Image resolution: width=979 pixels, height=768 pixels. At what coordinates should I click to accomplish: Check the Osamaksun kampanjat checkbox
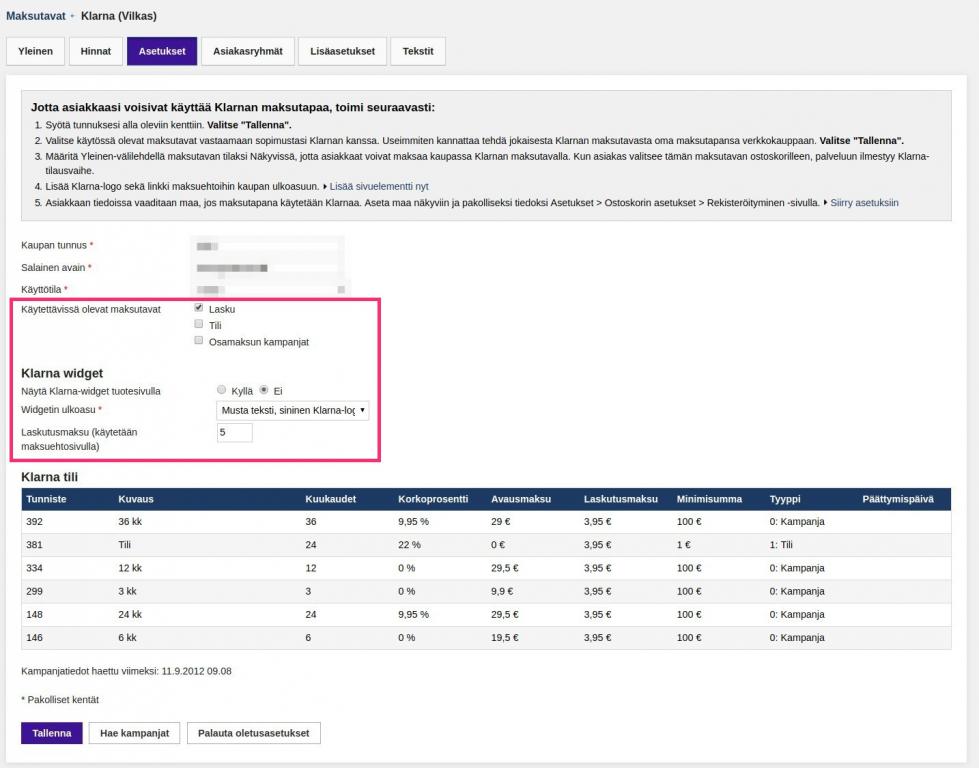[x=199, y=341]
